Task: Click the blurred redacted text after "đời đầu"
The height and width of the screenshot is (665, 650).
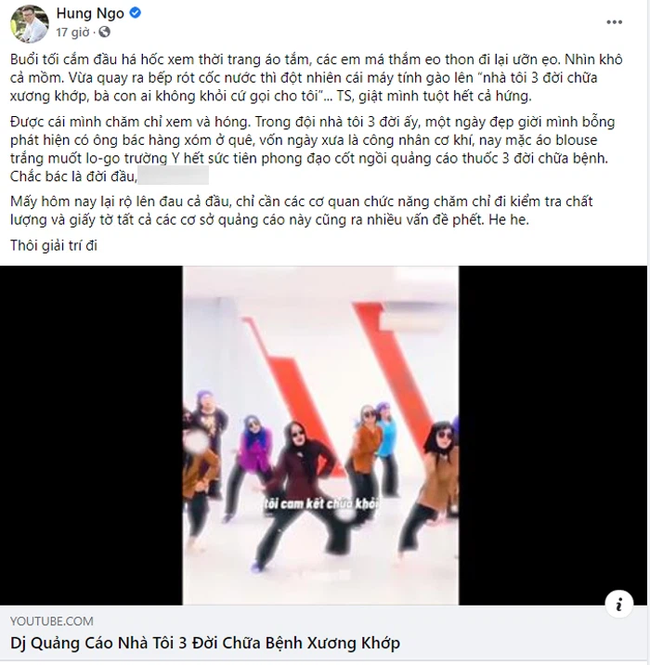Action: click(173, 176)
